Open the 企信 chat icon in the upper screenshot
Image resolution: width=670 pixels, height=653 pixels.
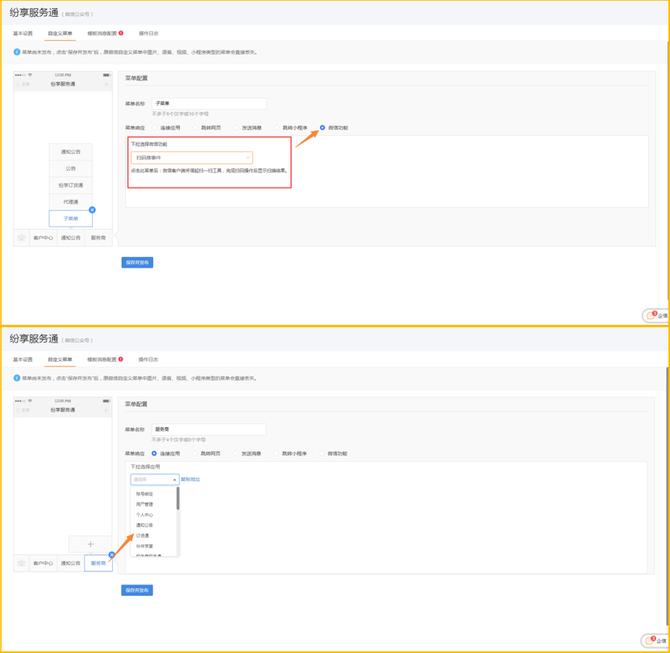(x=654, y=315)
